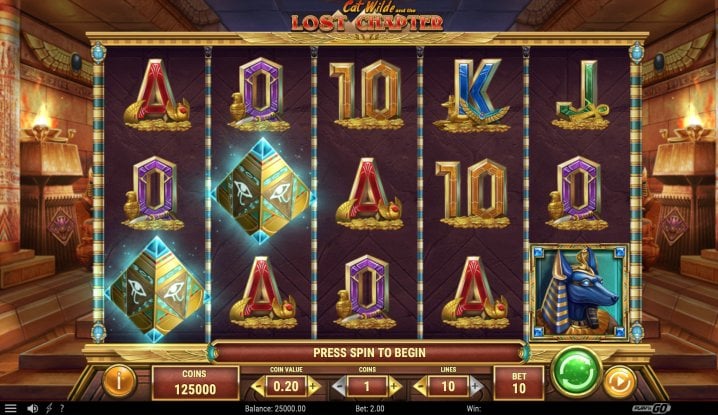Toggle fast play lightning icon
718x415 pixels.
point(49,408)
